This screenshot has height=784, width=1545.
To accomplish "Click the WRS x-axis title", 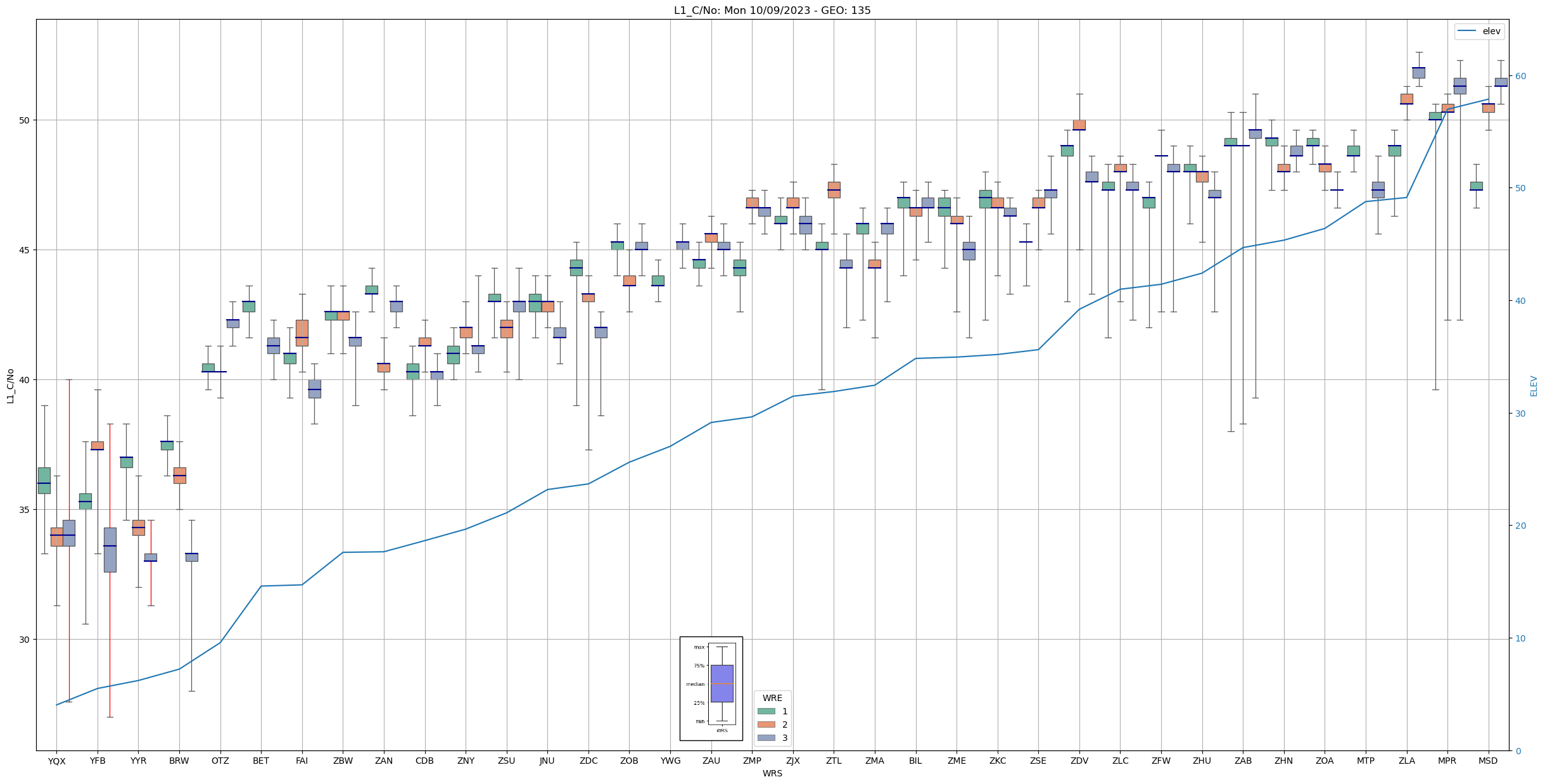I will click(x=772, y=774).
